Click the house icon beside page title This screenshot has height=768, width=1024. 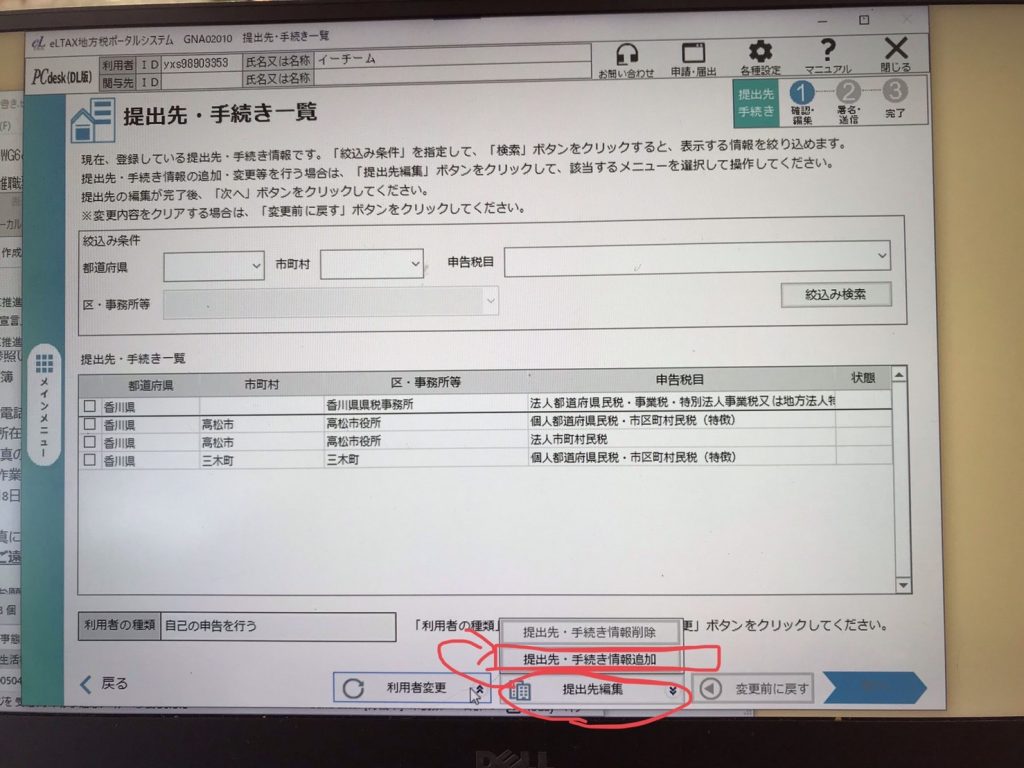(x=93, y=121)
